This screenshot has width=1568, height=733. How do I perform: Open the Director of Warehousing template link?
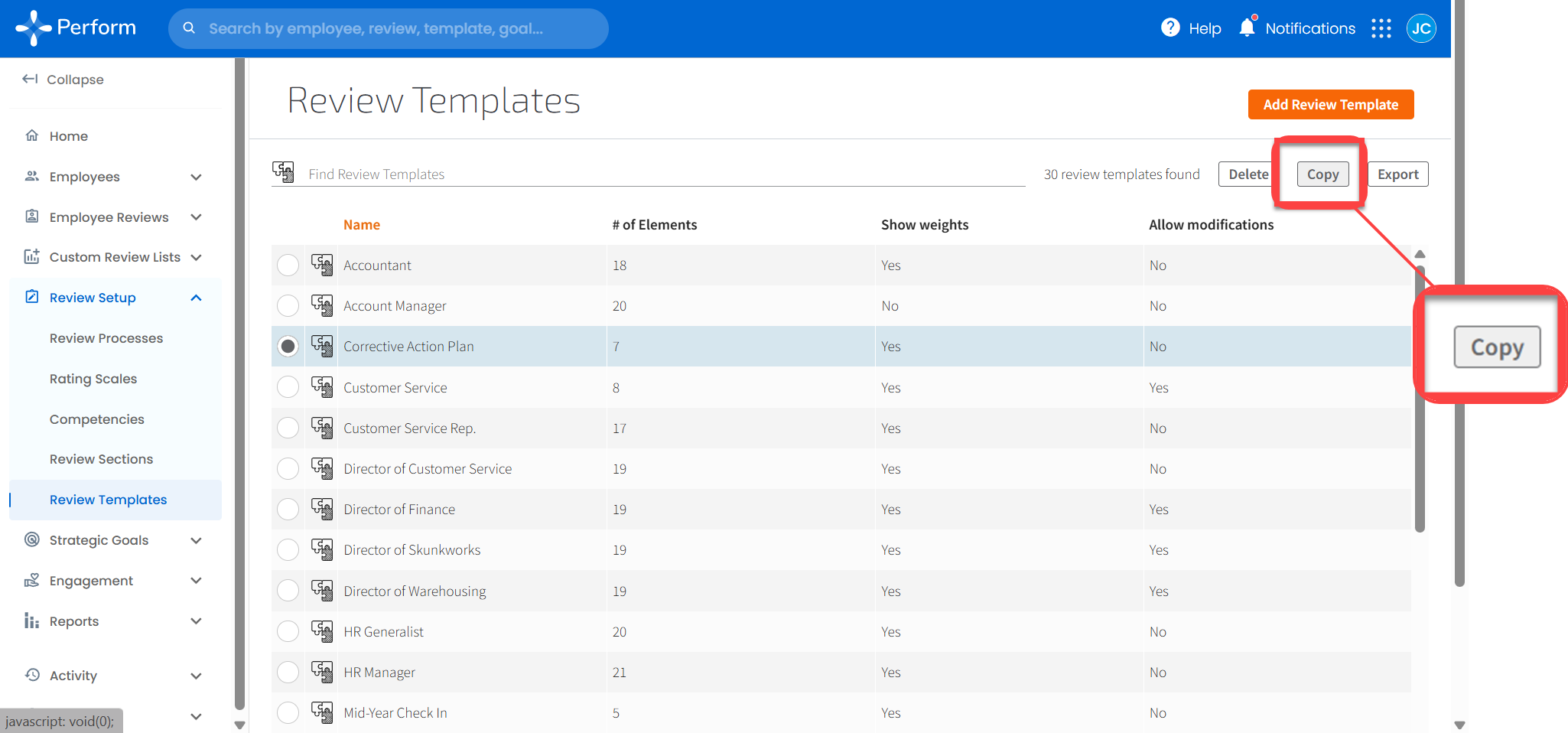[x=415, y=591]
